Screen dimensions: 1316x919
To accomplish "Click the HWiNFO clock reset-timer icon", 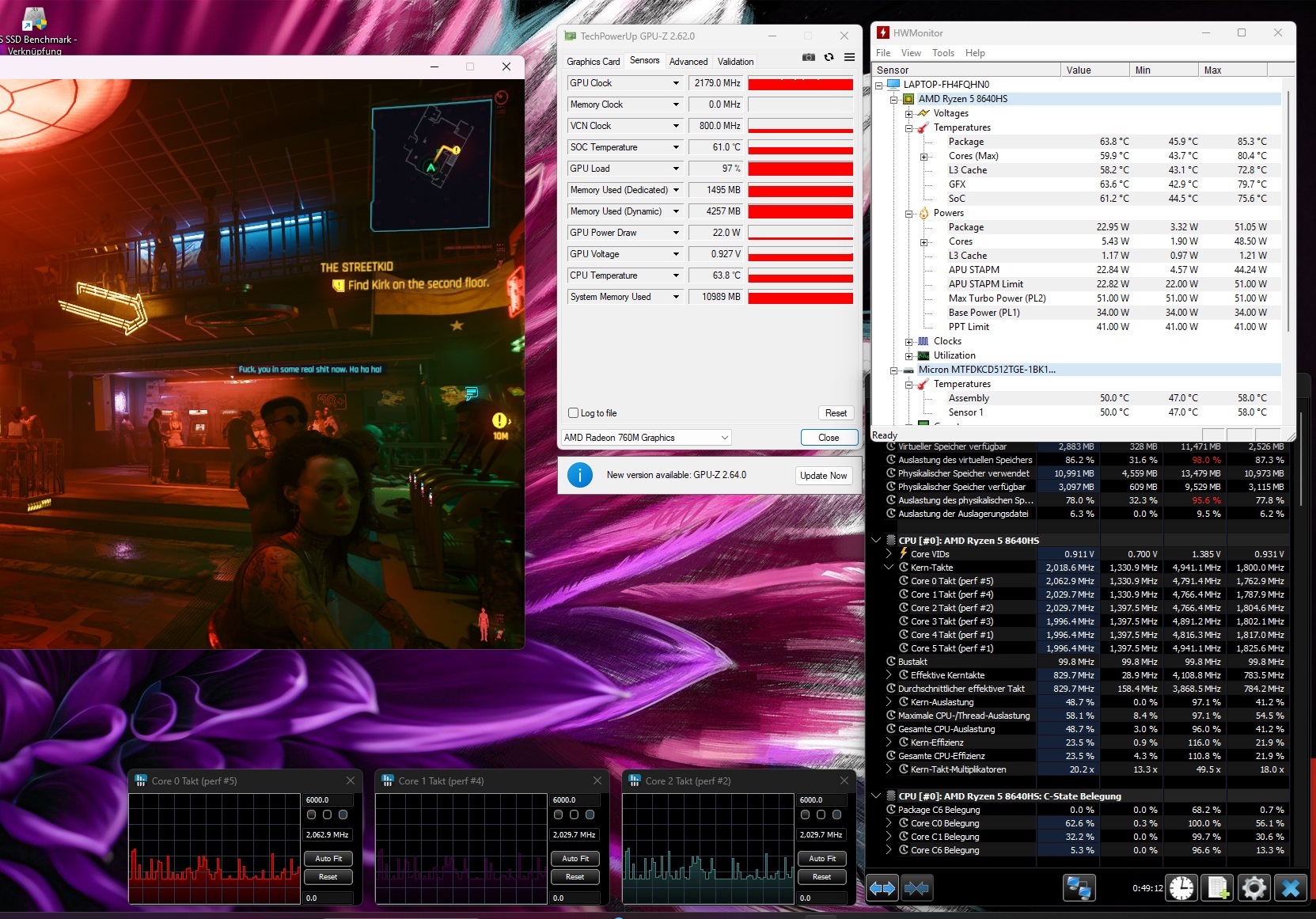I will (1181, 888).
